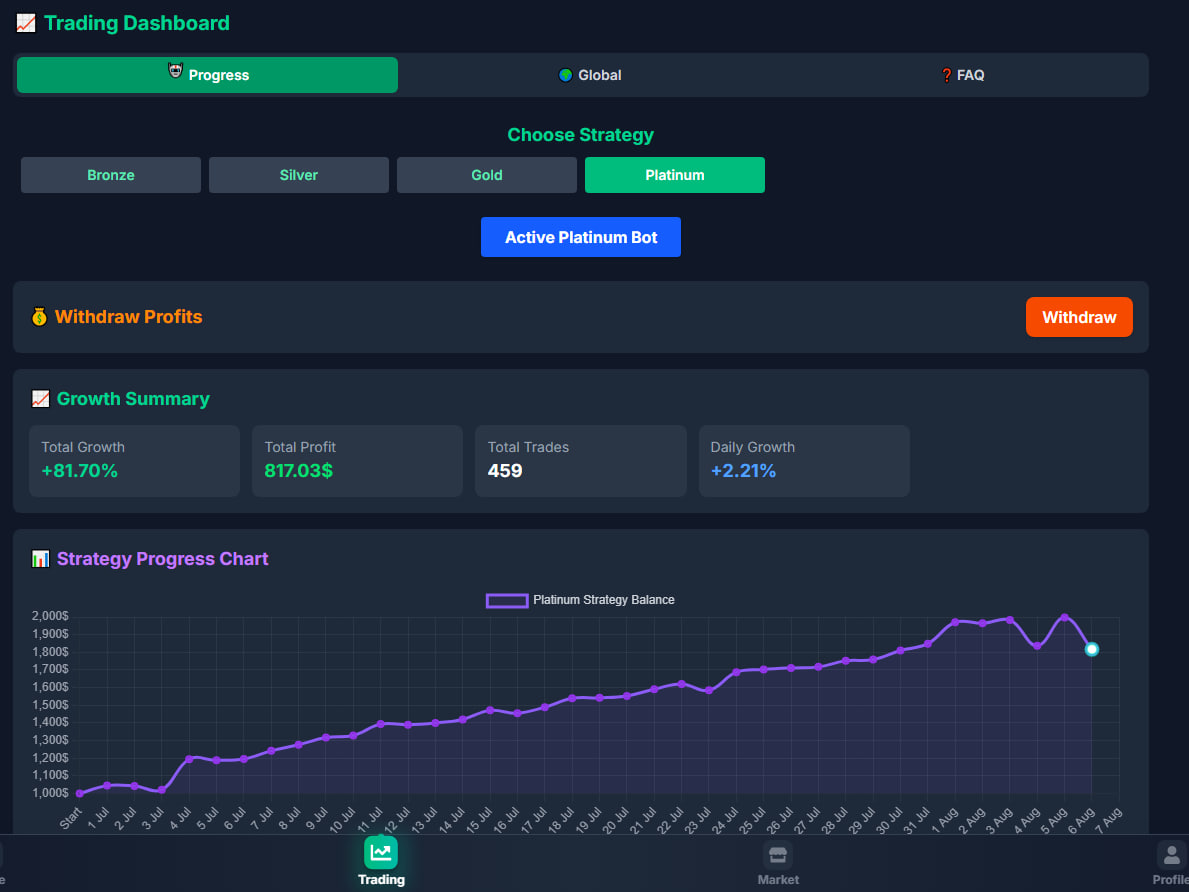1189x892 pixels.
Task: Click the money bag icon beside Withdraw Profits
Action: click(x=39, y=317)
